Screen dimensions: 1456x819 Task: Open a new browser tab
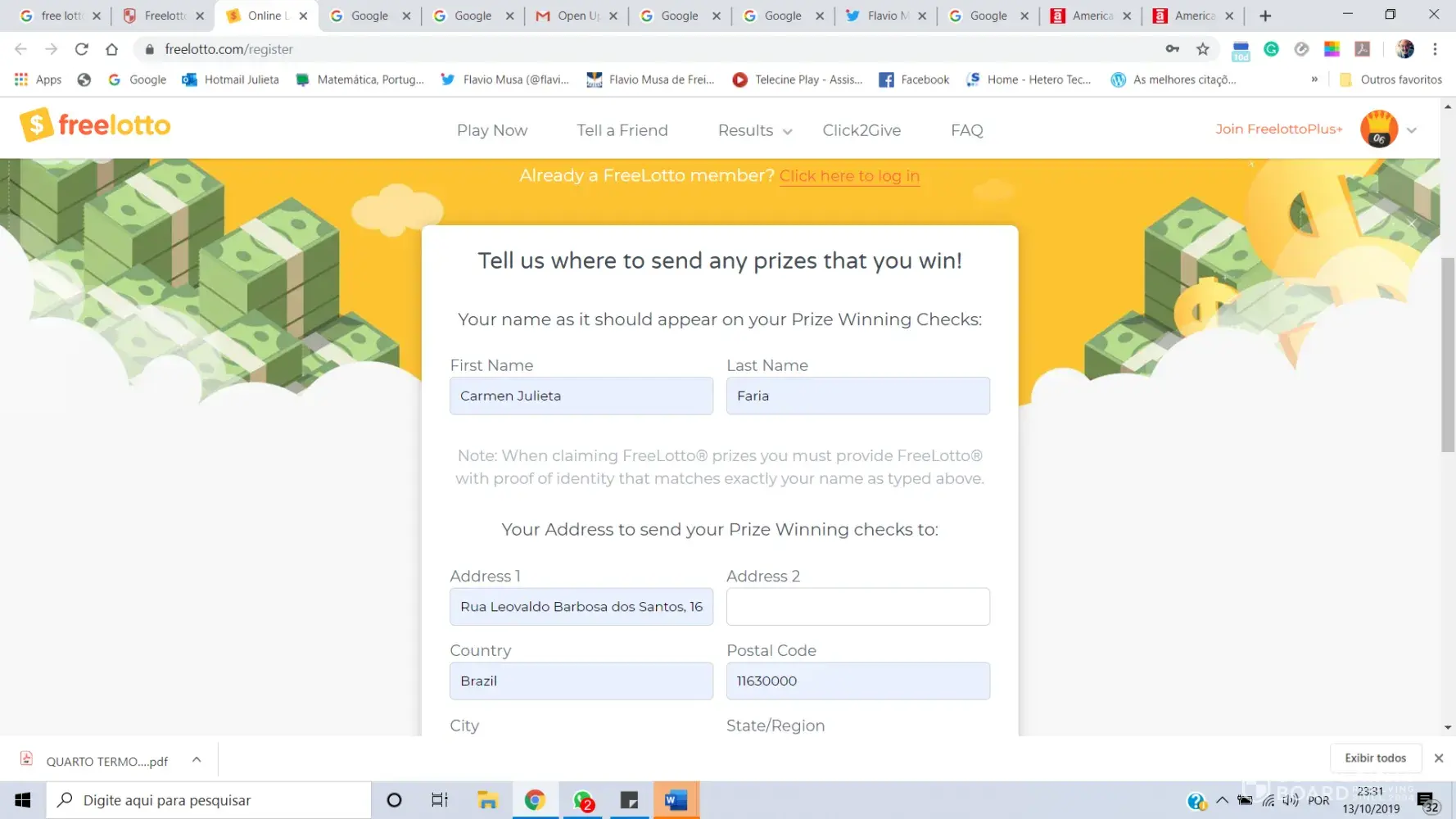pyautogui.click(x=1265, y=16)
